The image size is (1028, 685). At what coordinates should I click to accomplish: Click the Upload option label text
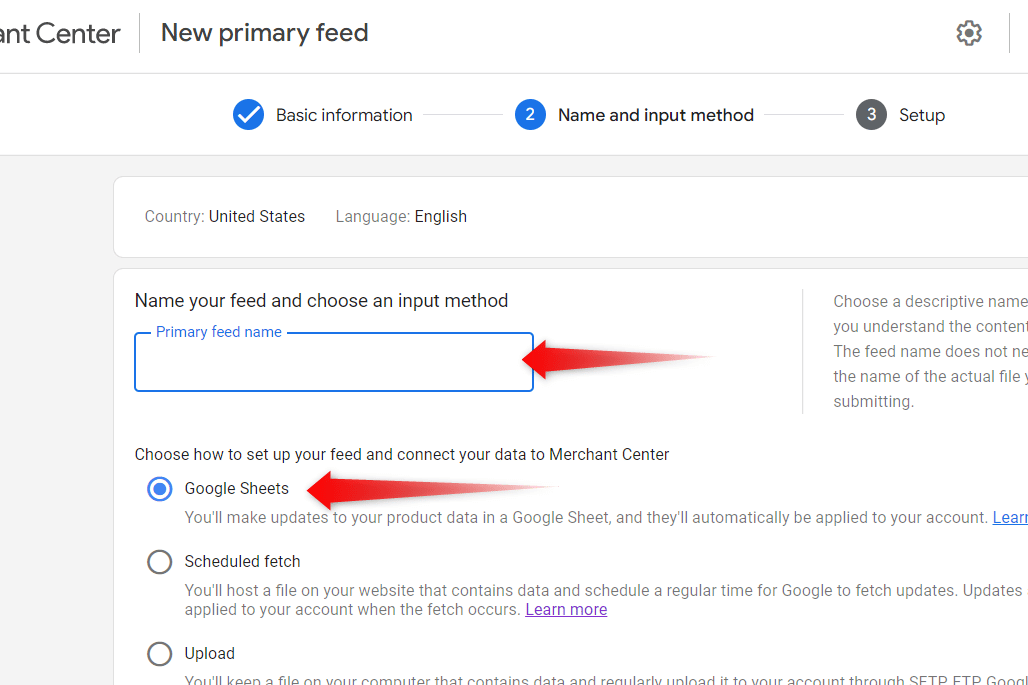(209, 654)
